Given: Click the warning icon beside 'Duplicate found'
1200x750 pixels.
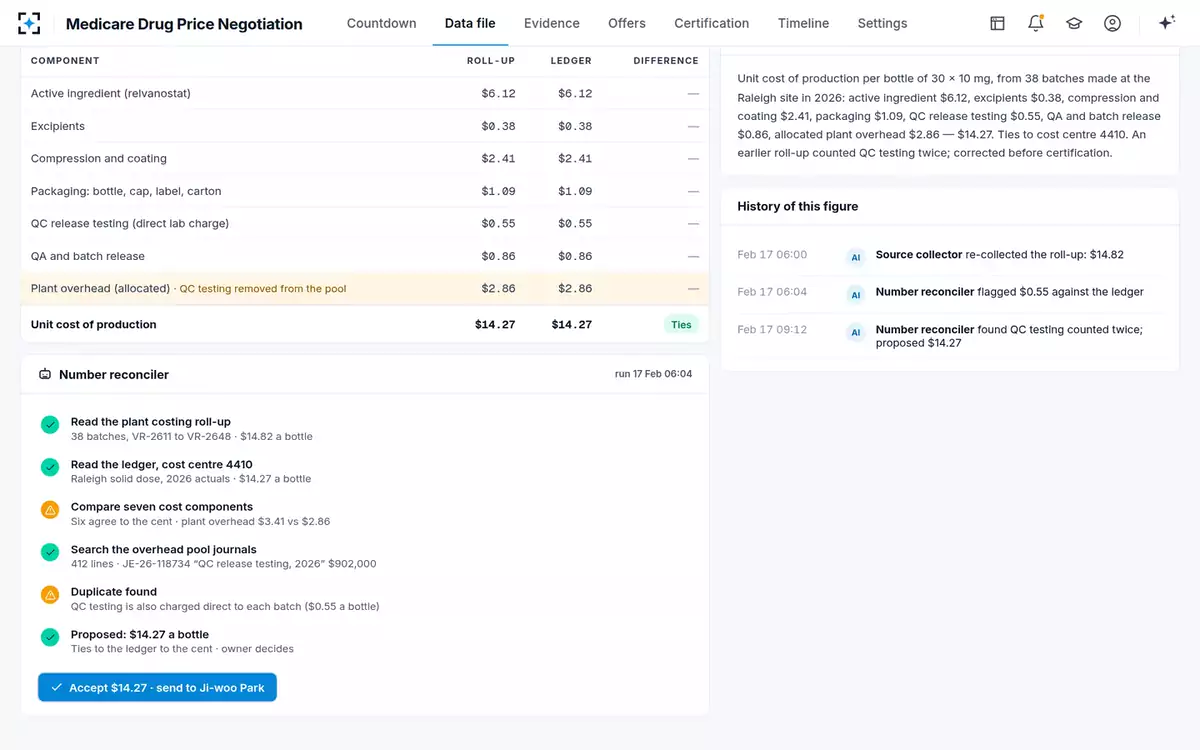Looking at the screenshot, I should click(50, 595).
